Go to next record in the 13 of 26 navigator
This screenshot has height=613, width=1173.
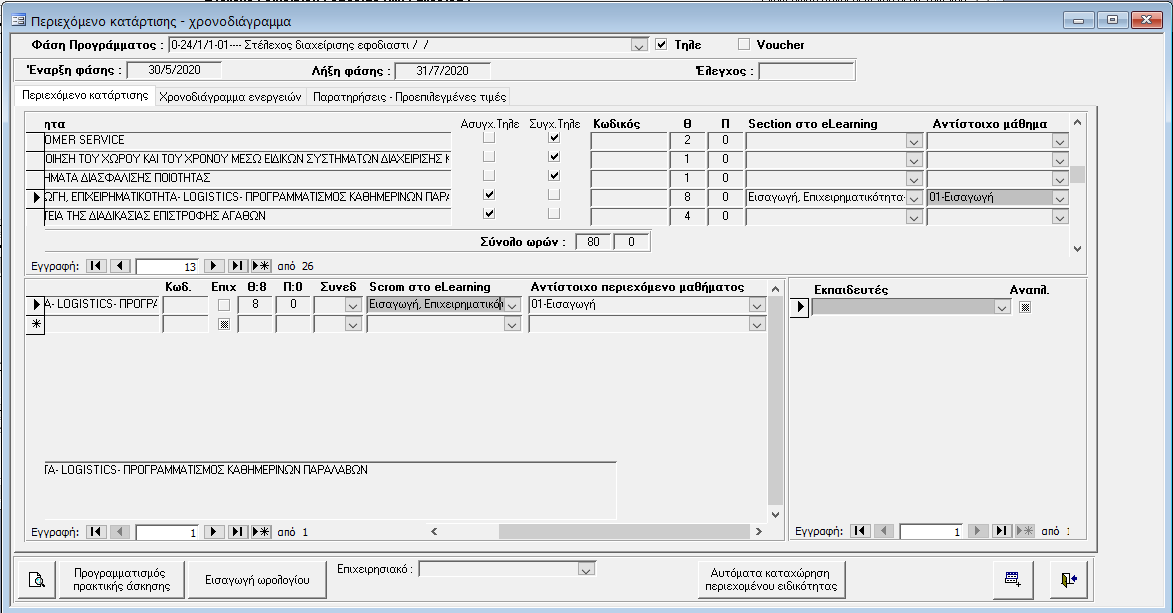tap(214, 265)
